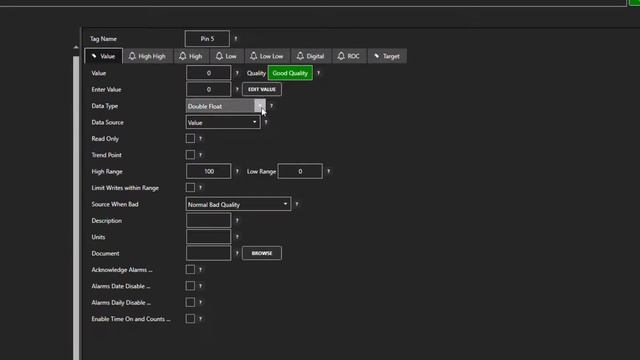The image size is (640, 360).
Task: Open help icon for Enable Time On and Counts
Action: point(200,319)
